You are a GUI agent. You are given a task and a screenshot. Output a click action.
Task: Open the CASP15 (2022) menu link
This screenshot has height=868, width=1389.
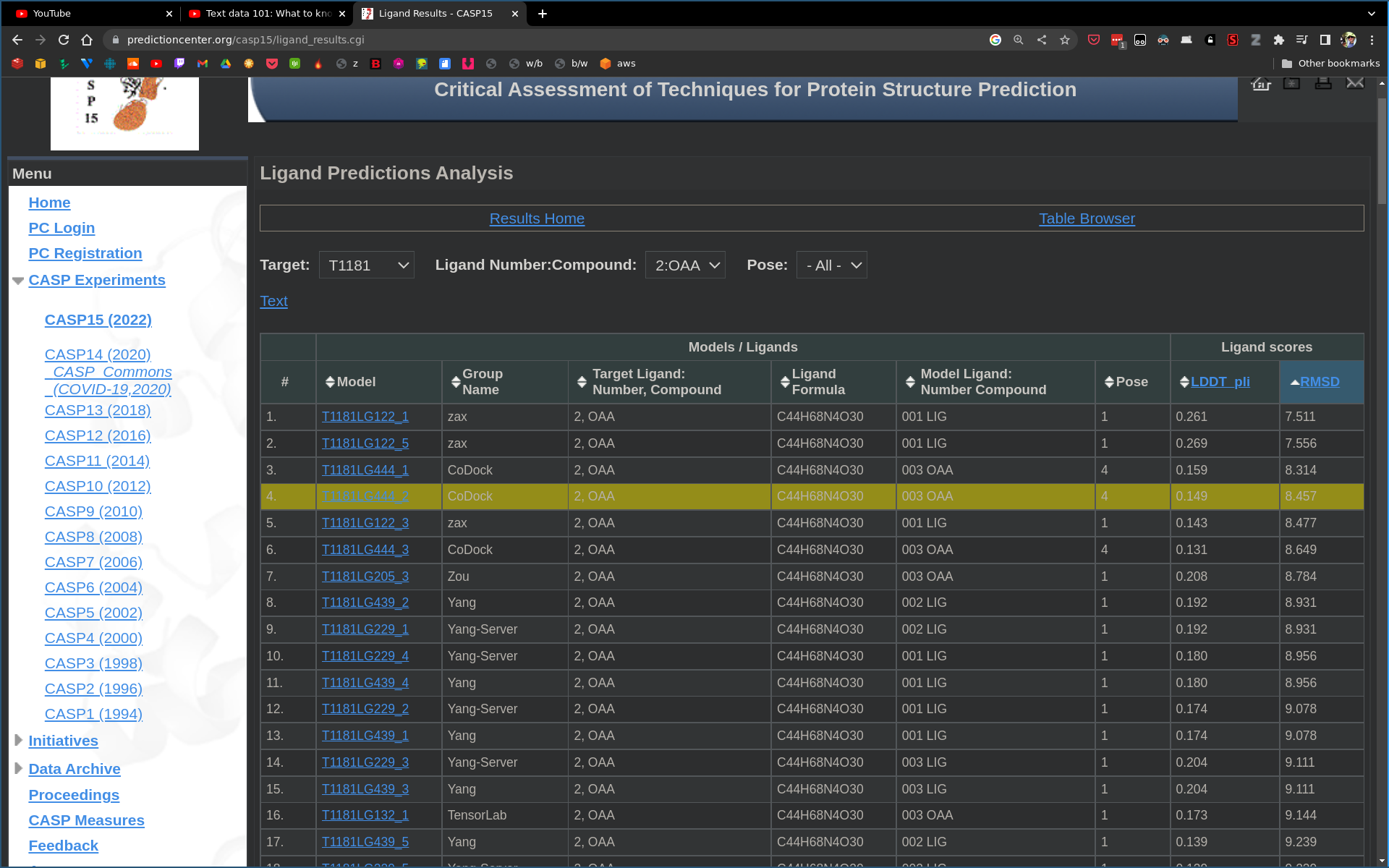point(98,320)
